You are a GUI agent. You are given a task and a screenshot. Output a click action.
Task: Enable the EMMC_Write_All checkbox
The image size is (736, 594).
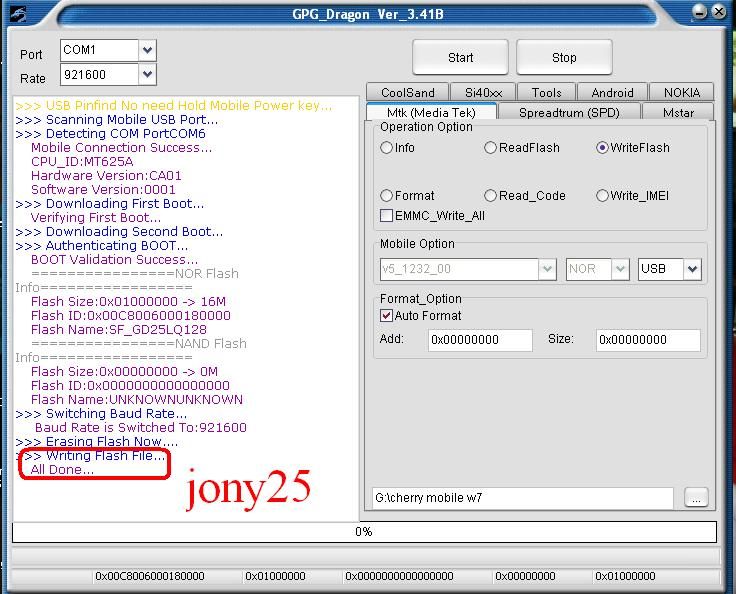[x=387, y=216]
